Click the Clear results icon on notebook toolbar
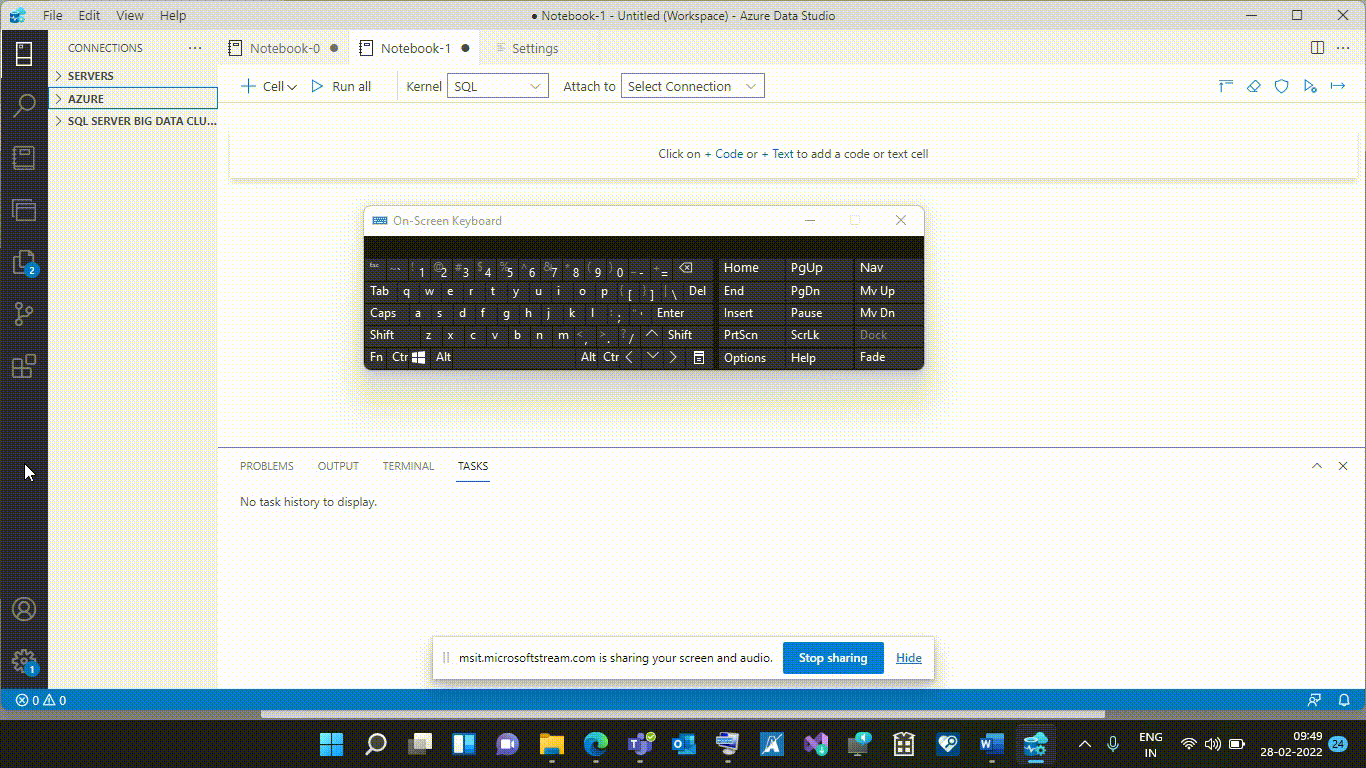 click(1253, 86)
